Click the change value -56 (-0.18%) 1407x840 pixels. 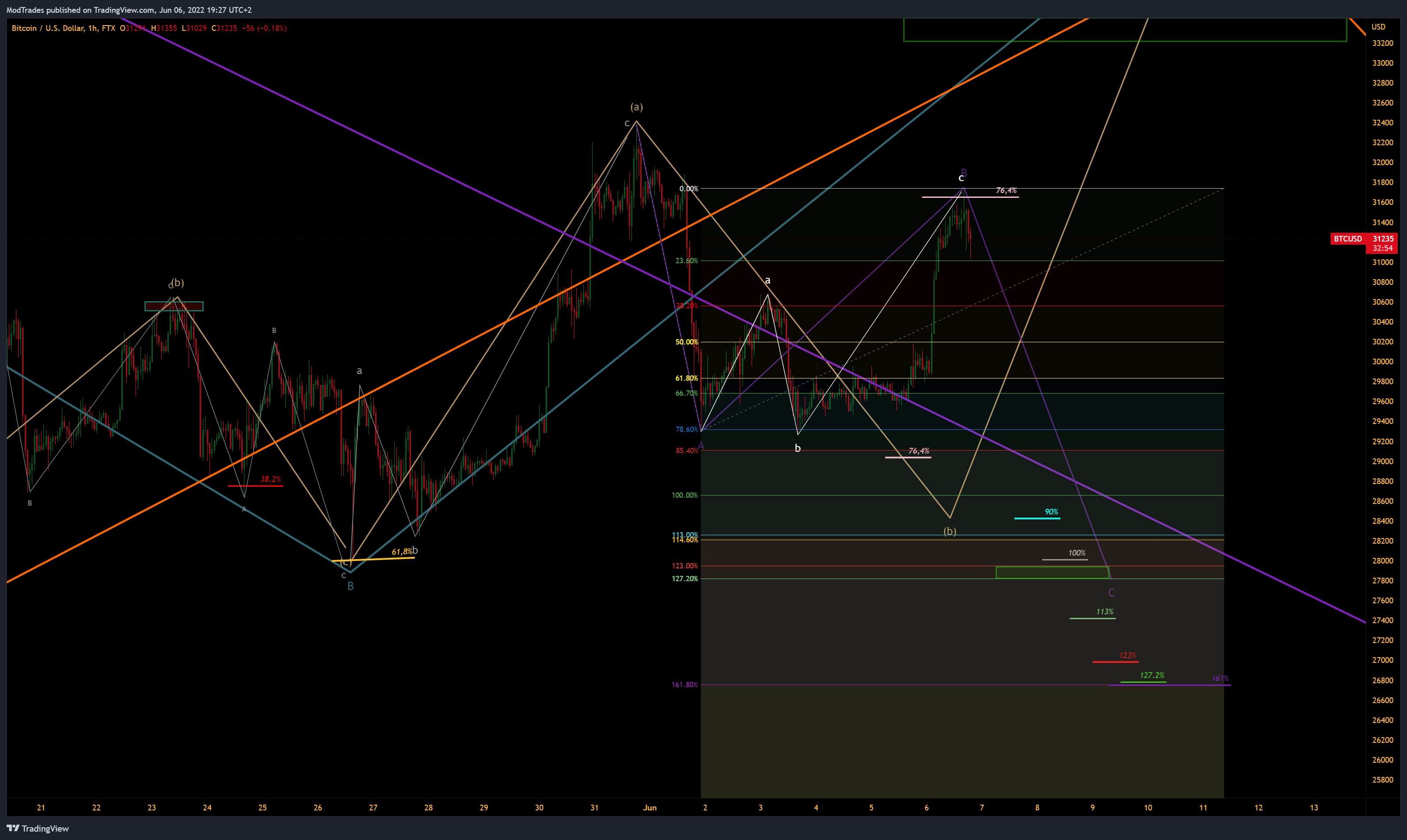(264, 28)
